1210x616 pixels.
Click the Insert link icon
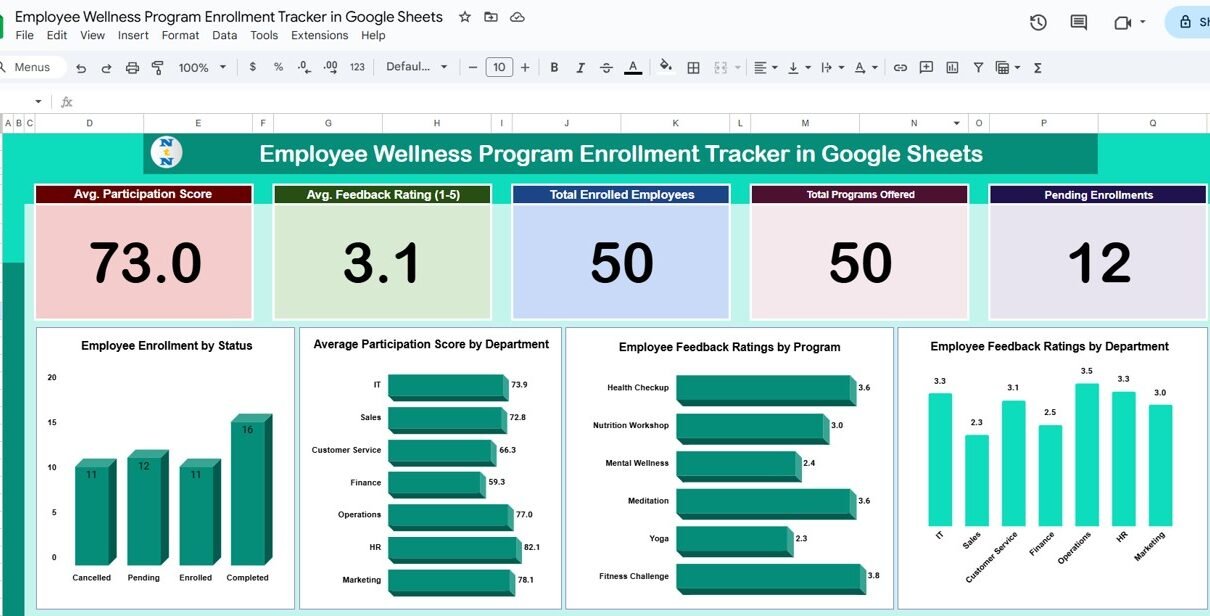[x=900, y=68]
